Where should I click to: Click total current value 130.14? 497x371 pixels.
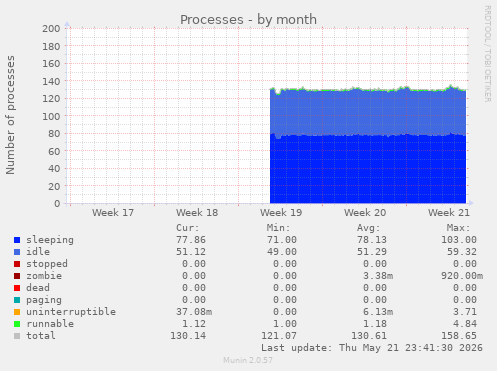click(x=188, y=336)
